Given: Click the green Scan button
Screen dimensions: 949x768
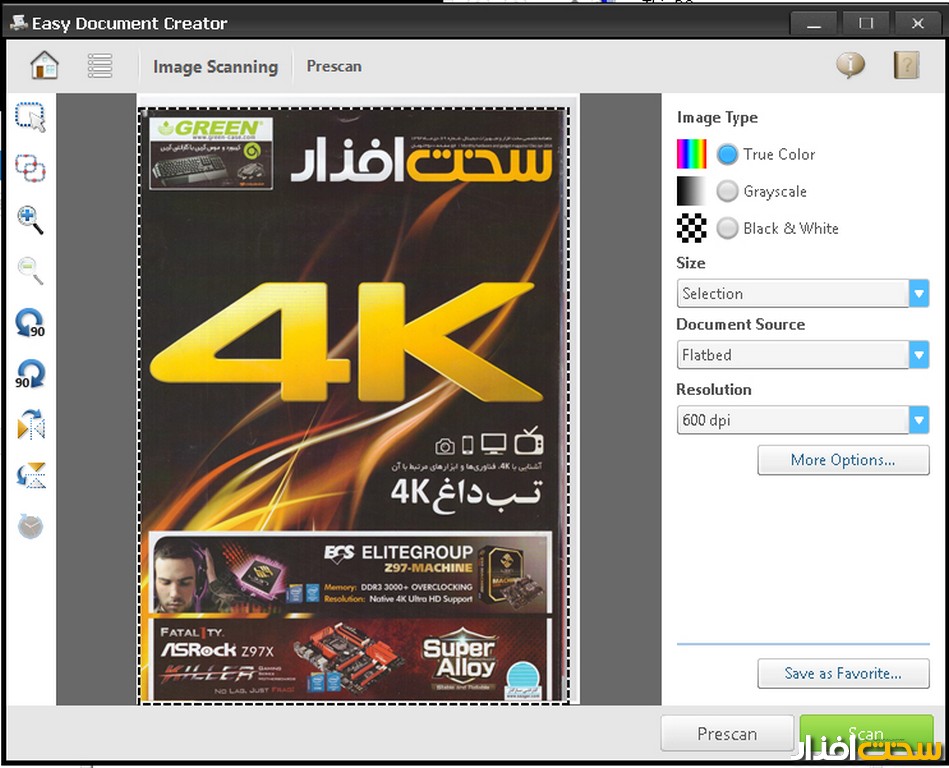Looking at the screenshot, I should 866,734.
